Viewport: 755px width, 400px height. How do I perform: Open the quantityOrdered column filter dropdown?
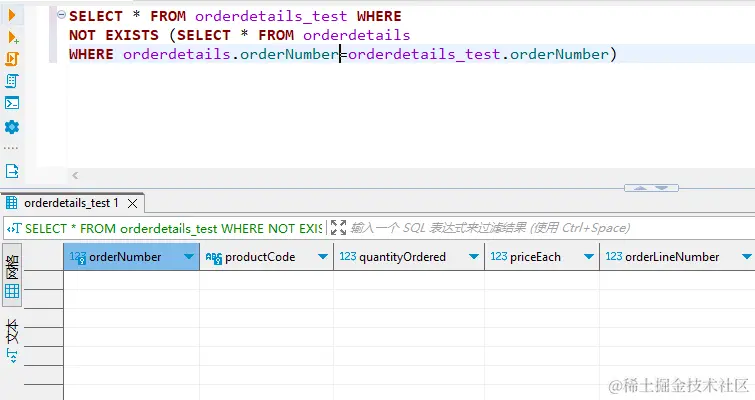[474, 257]
